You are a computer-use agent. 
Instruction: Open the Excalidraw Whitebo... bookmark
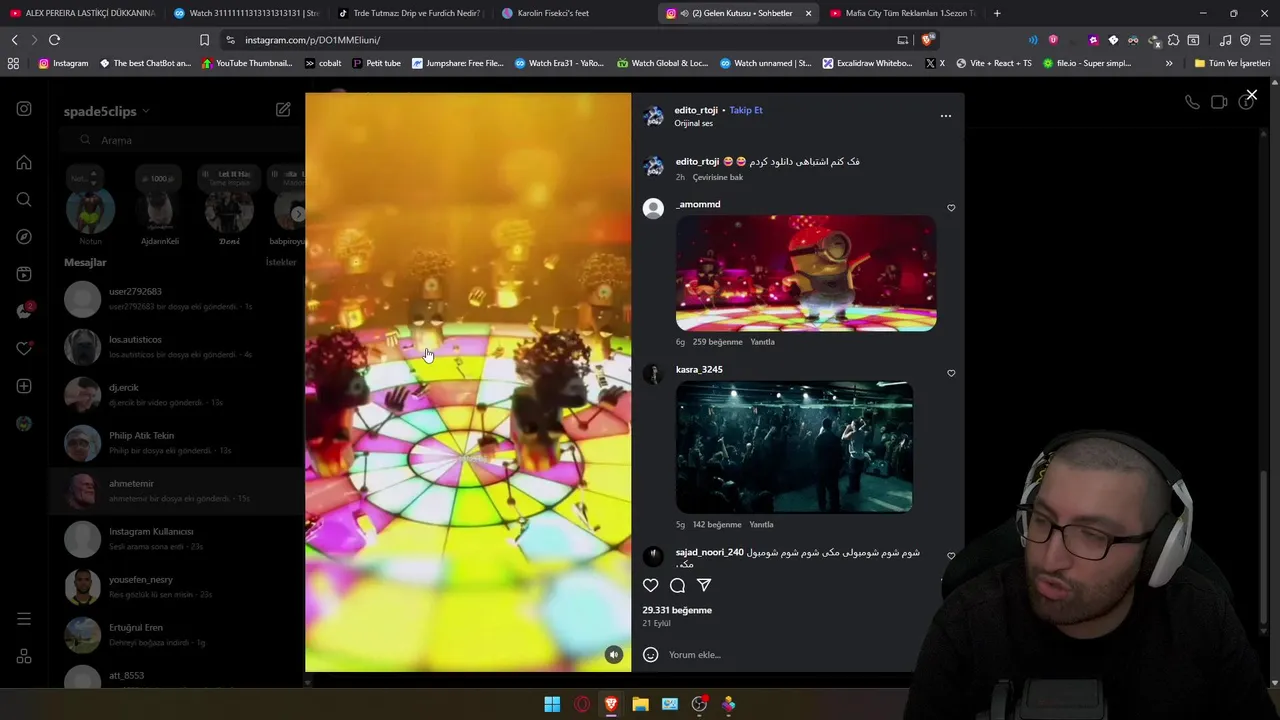tap(867, 63)
